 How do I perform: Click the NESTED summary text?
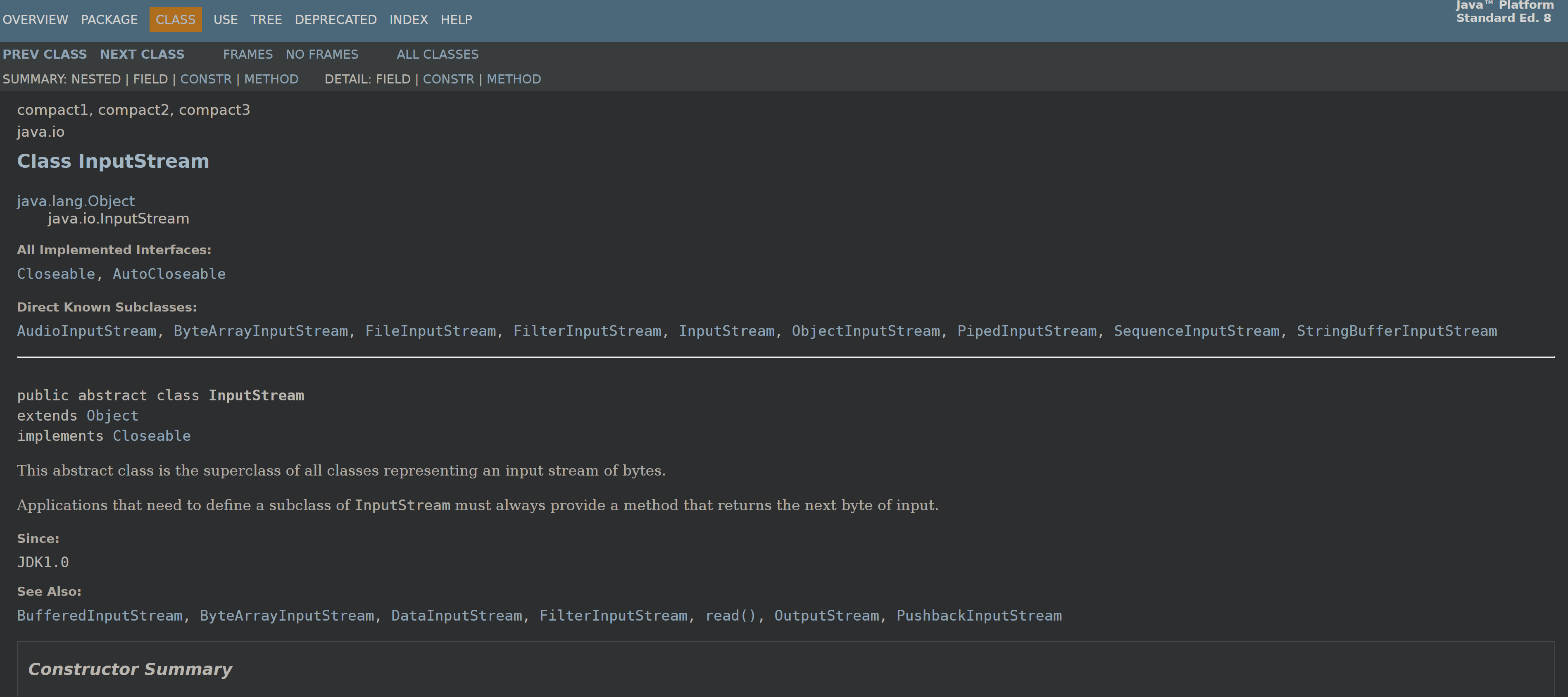click(96, 79)
